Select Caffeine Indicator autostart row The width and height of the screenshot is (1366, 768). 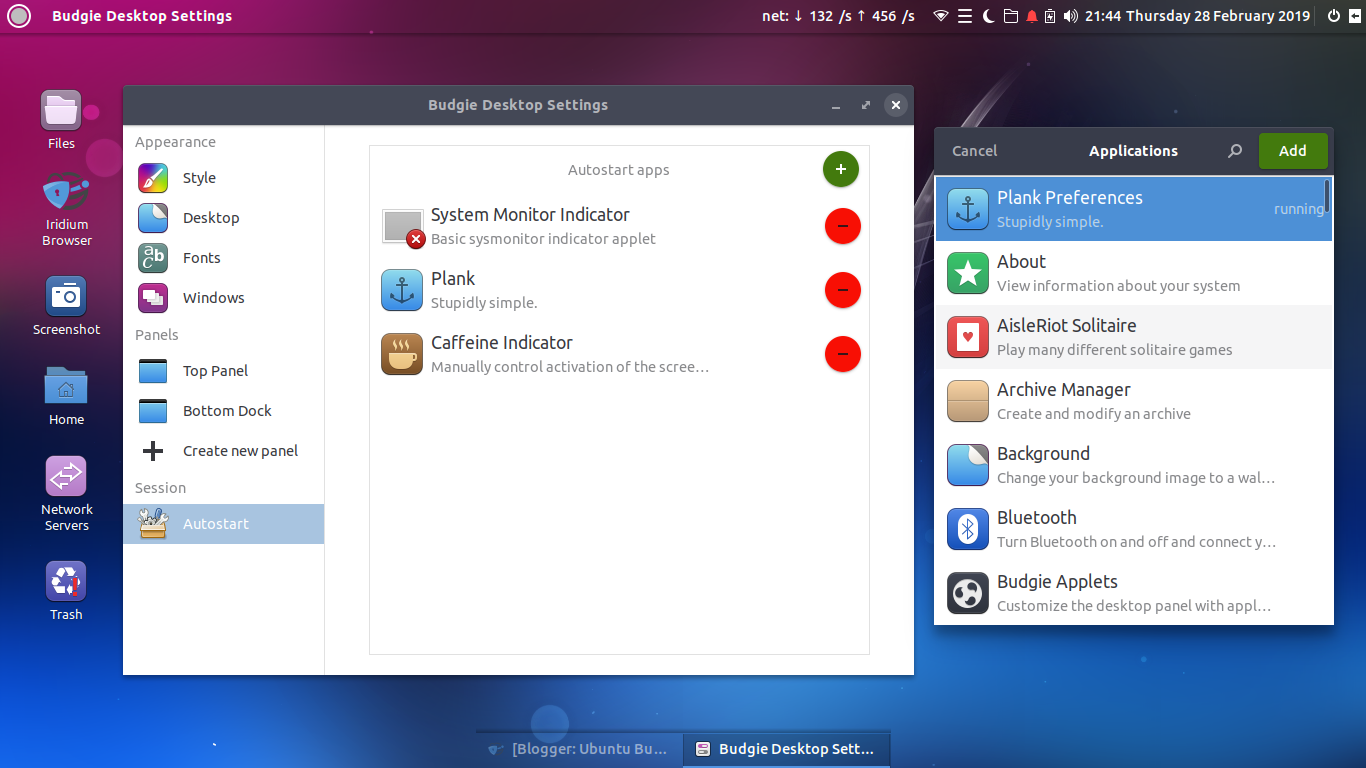tap(619, 354)
